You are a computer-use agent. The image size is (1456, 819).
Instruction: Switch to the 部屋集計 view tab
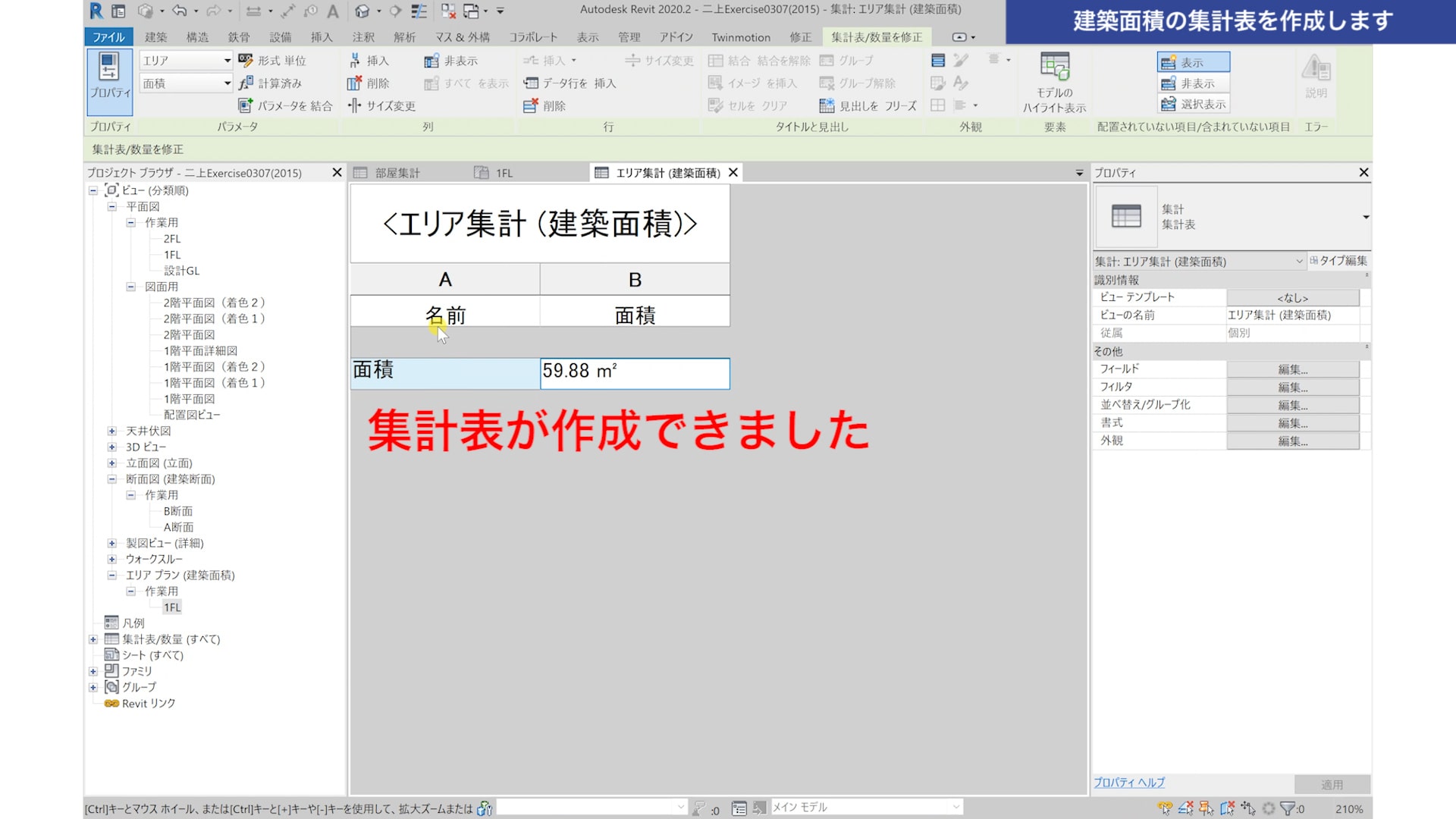[x=397, y=173]
